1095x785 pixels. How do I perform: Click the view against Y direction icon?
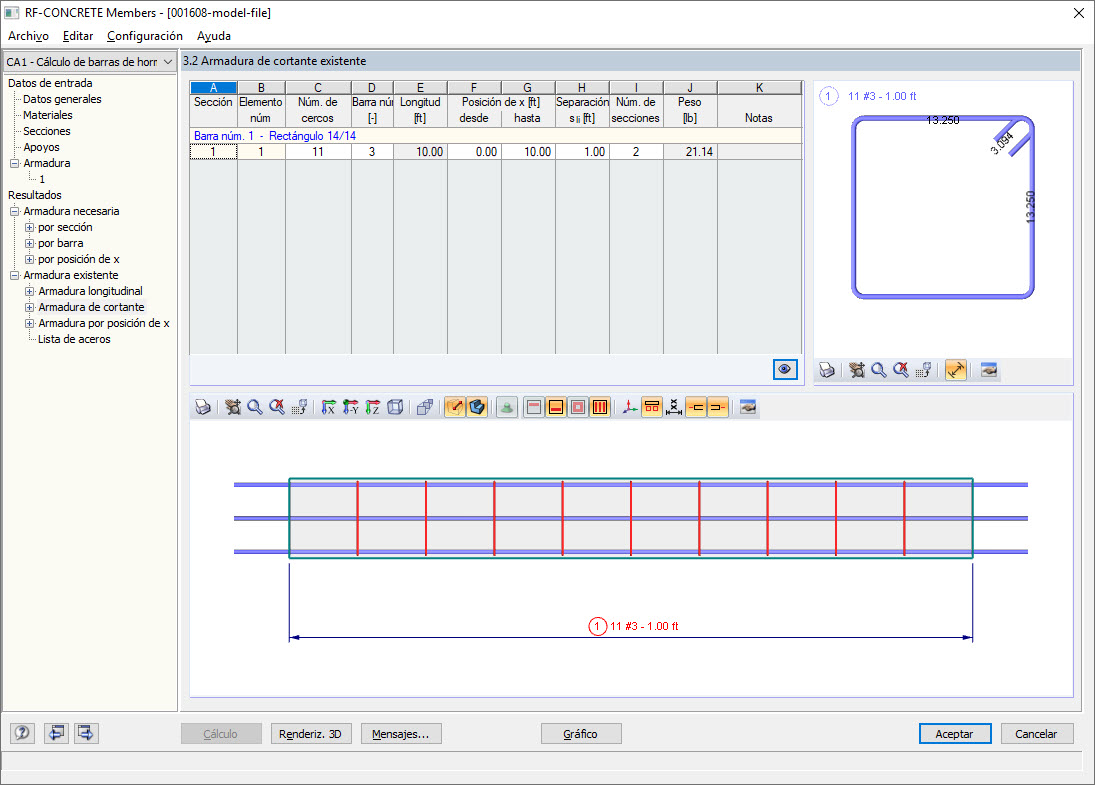tap(351, 407)
